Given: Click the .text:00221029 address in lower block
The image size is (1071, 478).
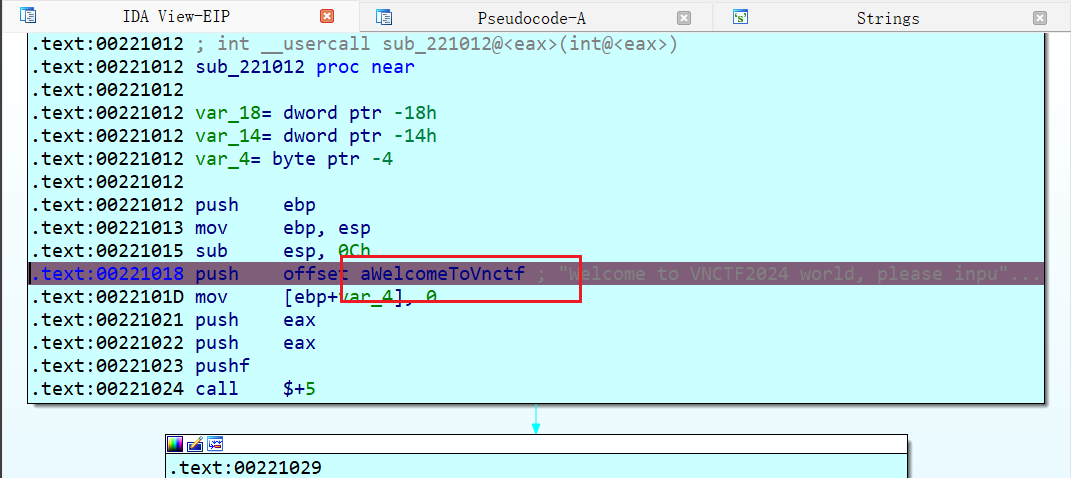Looking at the screenshot, I should (245, 468).
